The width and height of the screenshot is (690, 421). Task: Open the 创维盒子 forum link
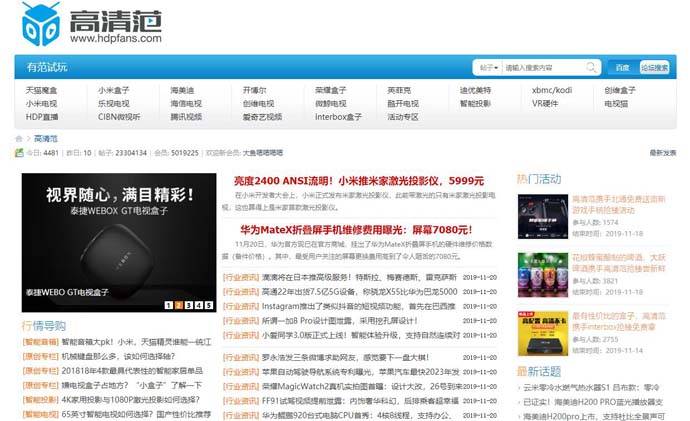pos(620,90)
